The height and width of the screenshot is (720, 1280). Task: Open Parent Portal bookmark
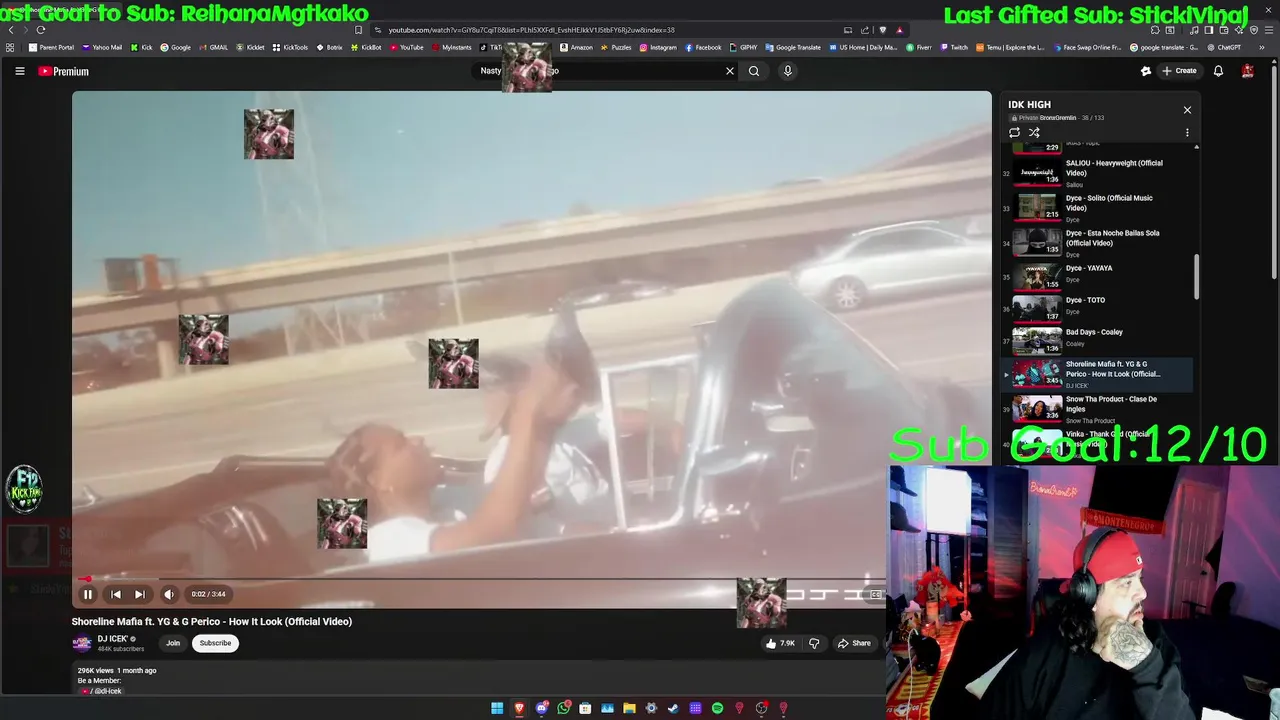click(51, 47)
